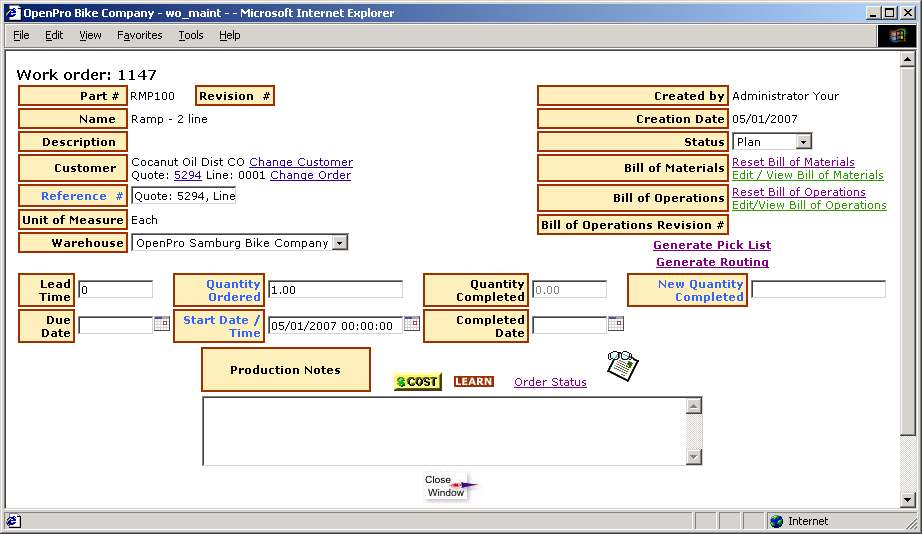Open the Tools menu
This screenshot has width=922, height=534.
190,35
